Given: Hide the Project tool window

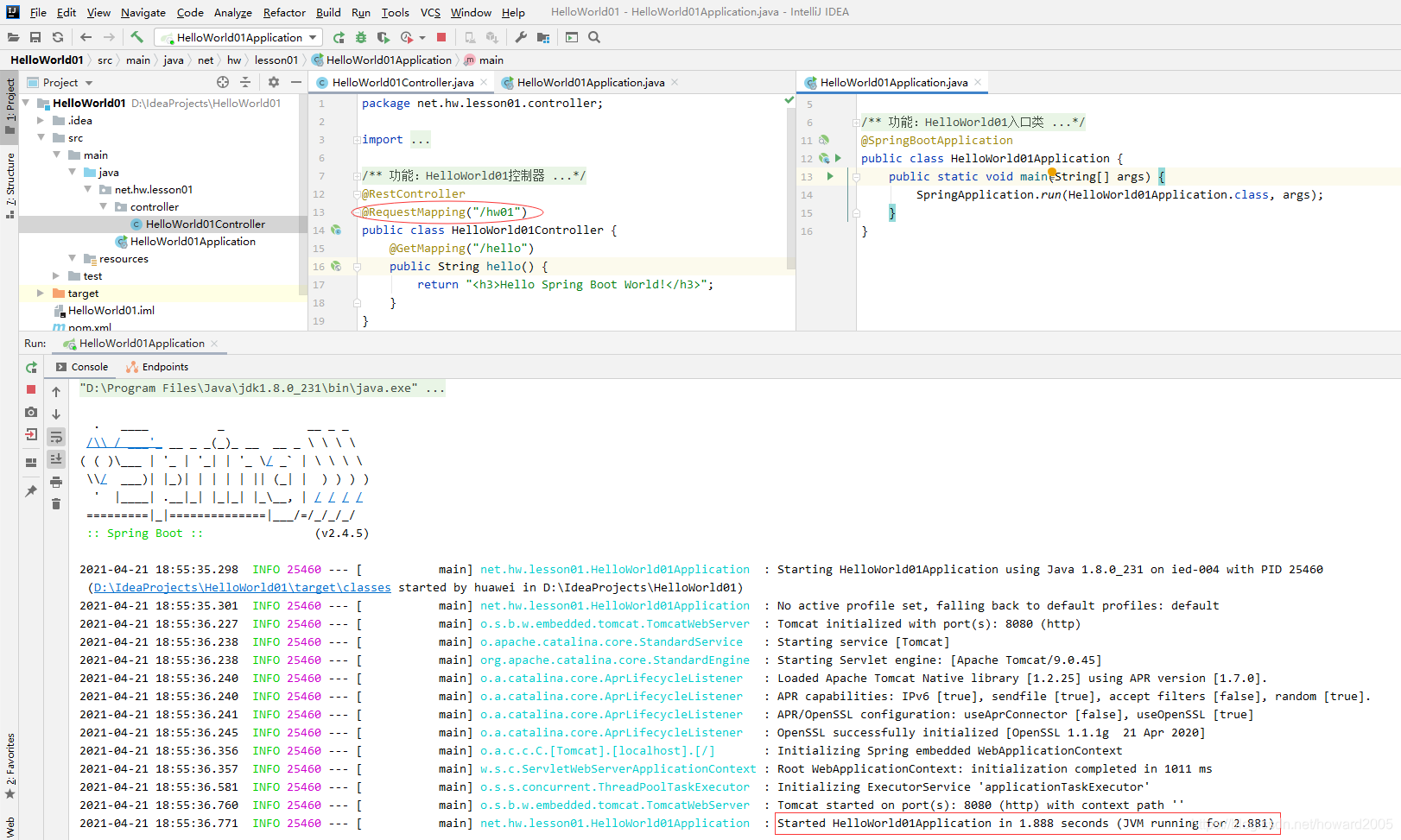Looking at the screenshot, I should (296, 82).
